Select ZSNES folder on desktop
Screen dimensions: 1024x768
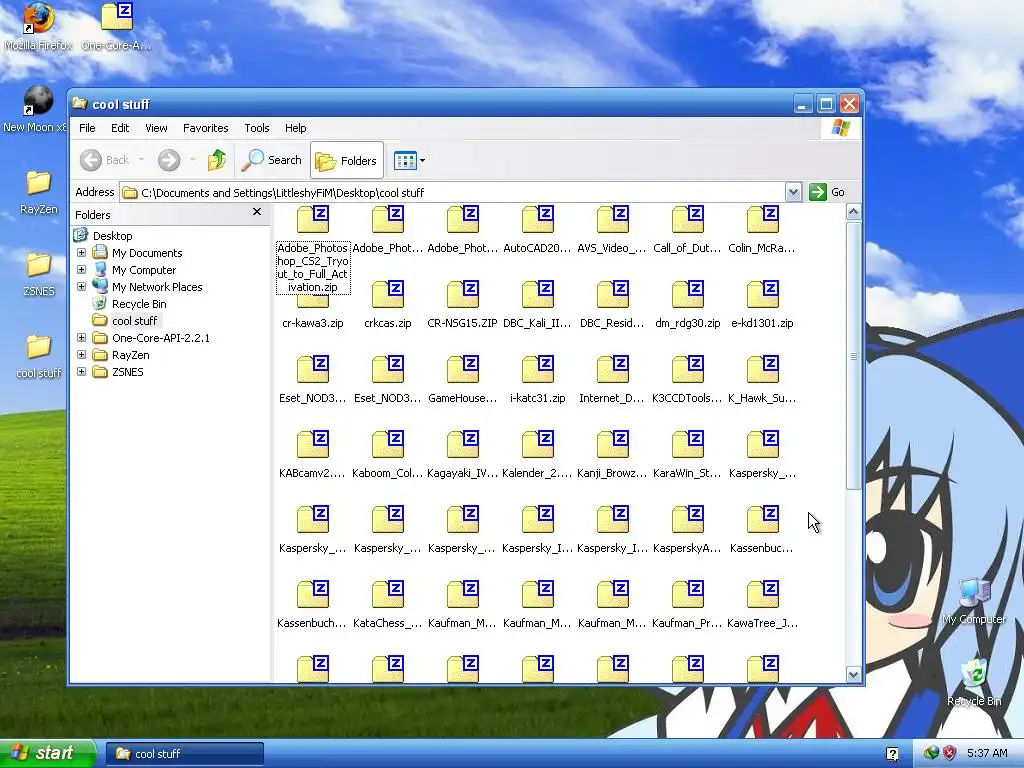[39, 274]
